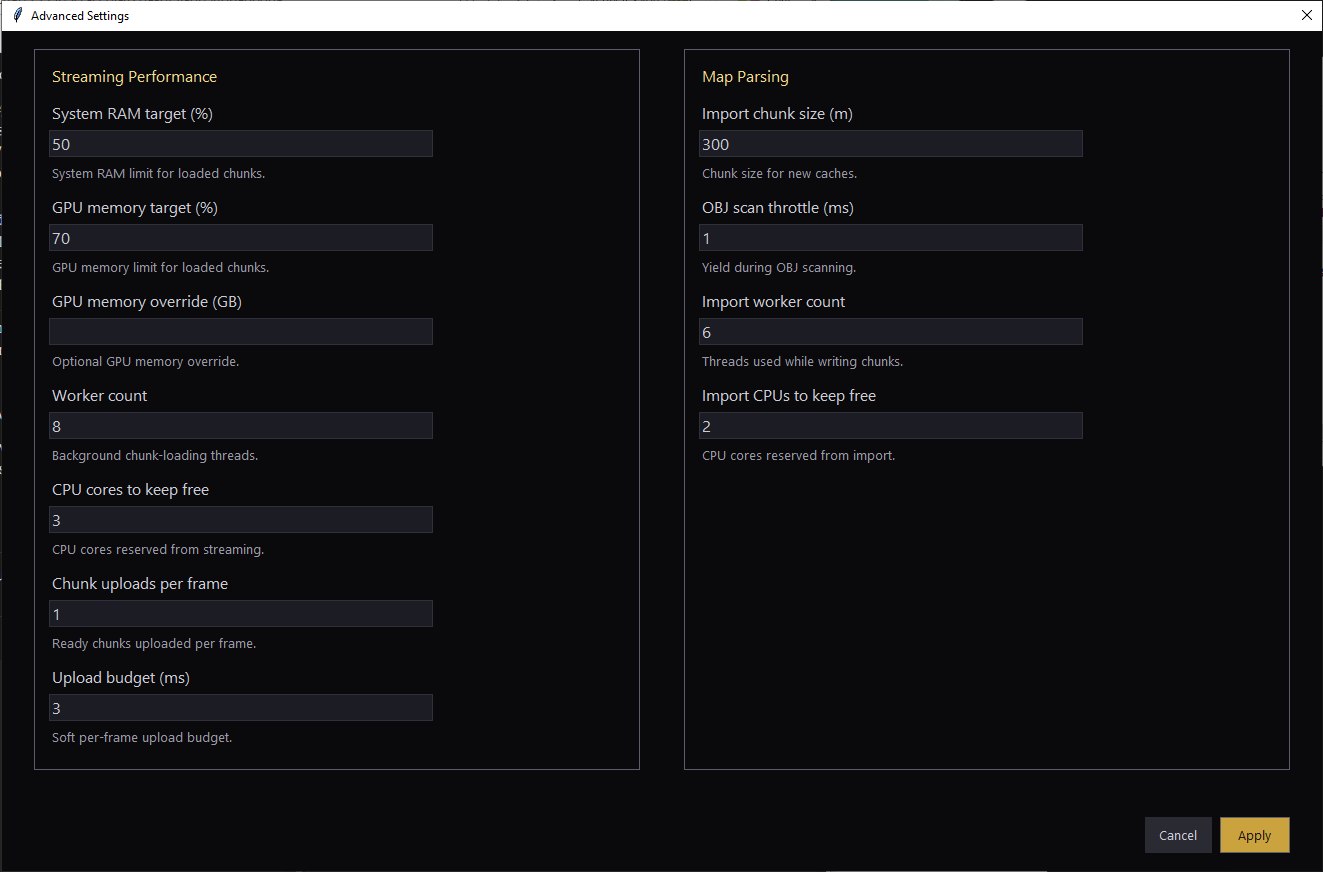Cancel the Advanced Settings dialog
1323x872 pixels.
pos(1178,835)
